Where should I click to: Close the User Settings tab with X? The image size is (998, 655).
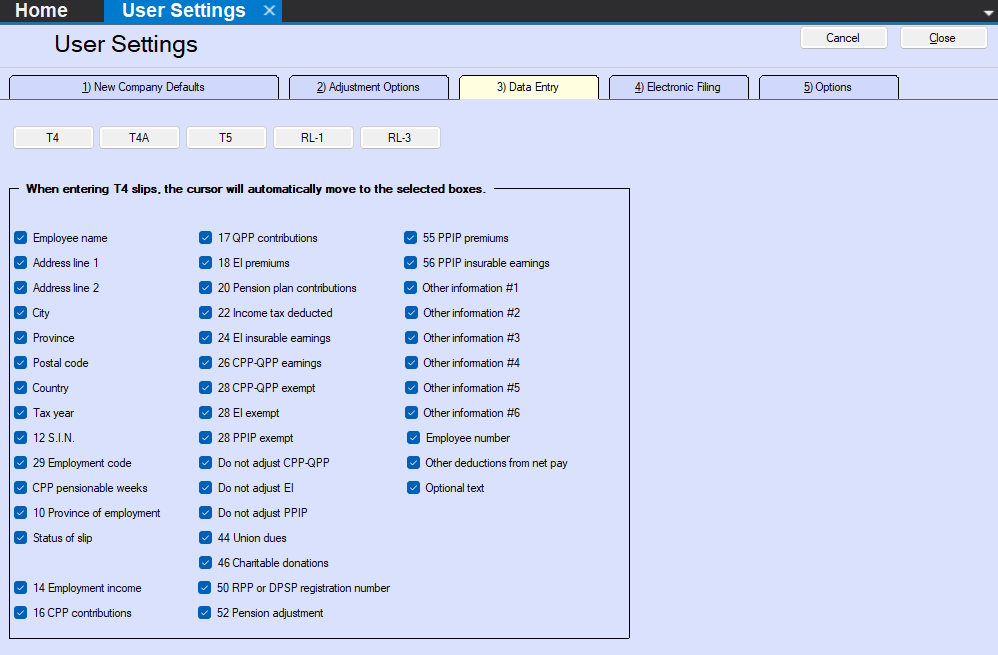tap(268, 11)
